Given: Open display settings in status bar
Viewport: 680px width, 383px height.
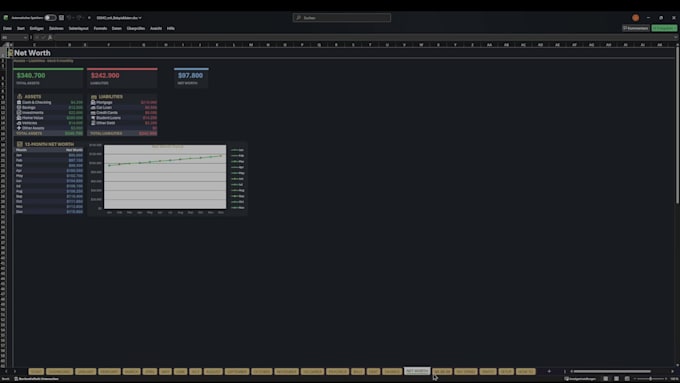Looking at the screenshot, I should tap(581, 379).
